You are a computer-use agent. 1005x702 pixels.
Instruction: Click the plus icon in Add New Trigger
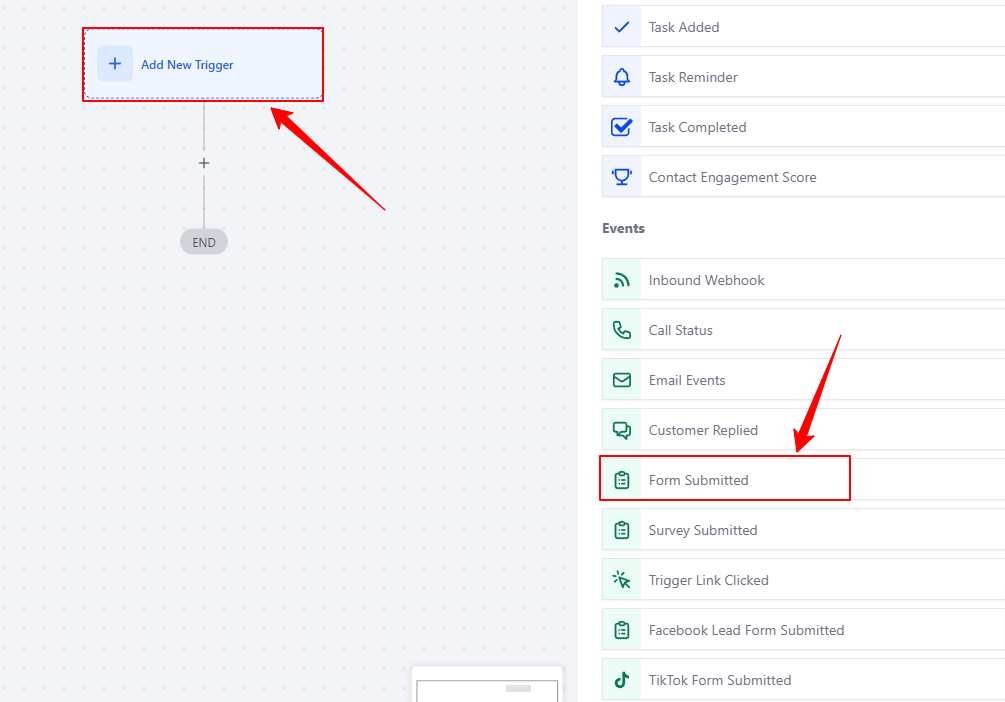point(115,63)
